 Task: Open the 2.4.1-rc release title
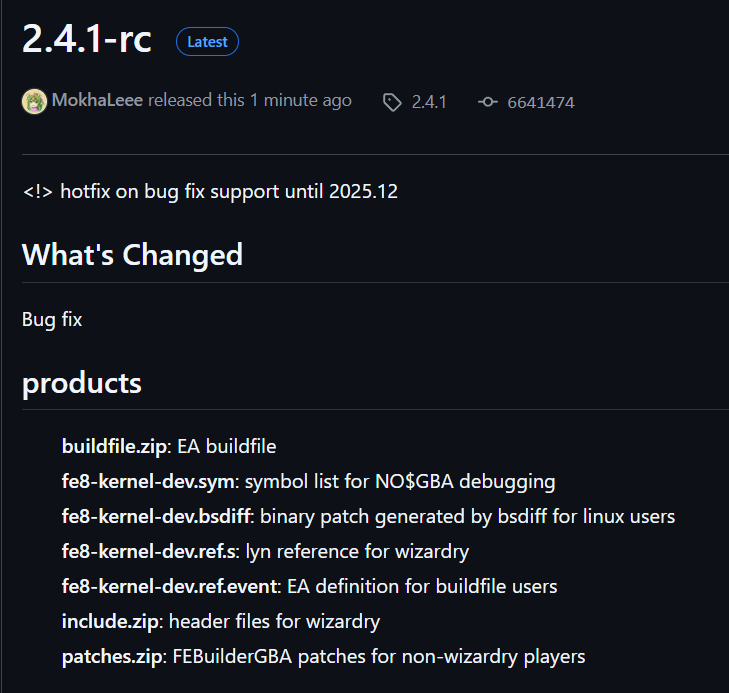(87, 39)
